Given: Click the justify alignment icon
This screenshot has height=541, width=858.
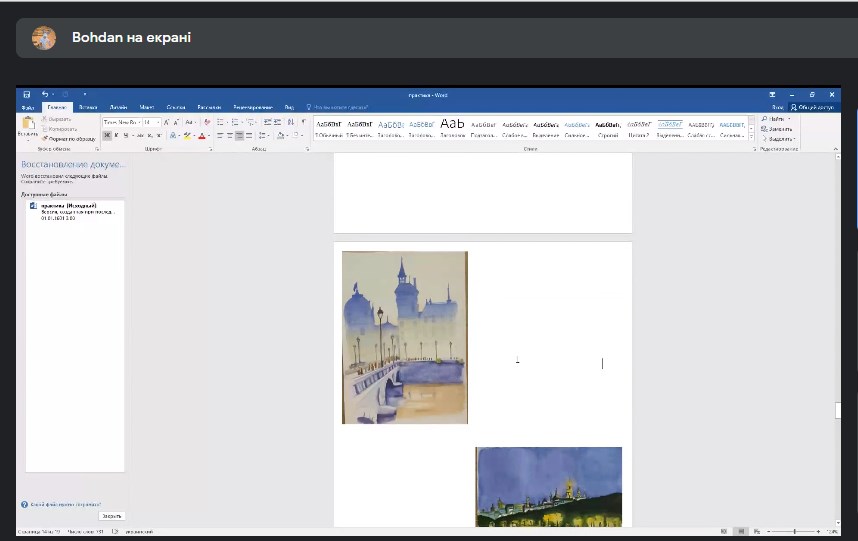Looking at the screenshot, I should [x=250, y=135].
